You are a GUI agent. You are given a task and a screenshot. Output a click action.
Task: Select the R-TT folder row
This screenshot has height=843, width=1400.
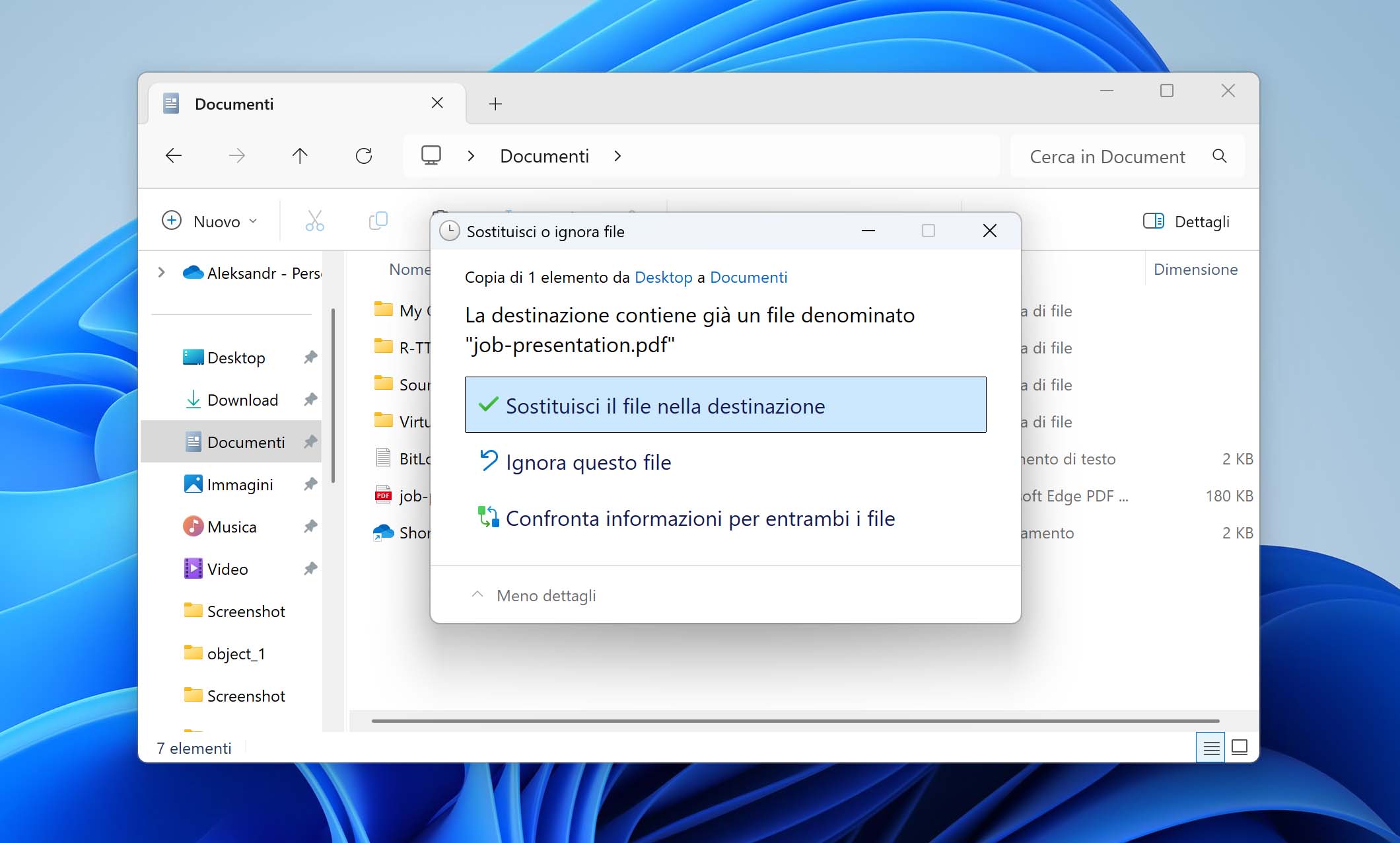402,348
